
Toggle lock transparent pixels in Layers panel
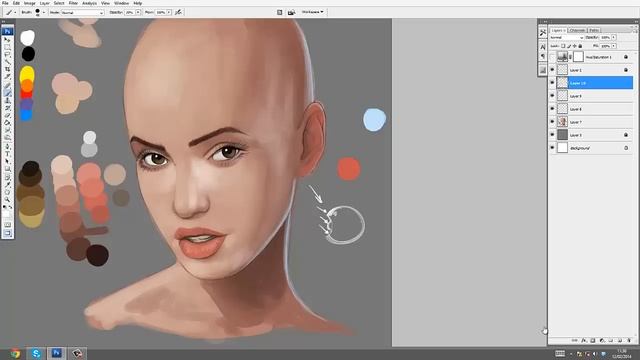563,46
